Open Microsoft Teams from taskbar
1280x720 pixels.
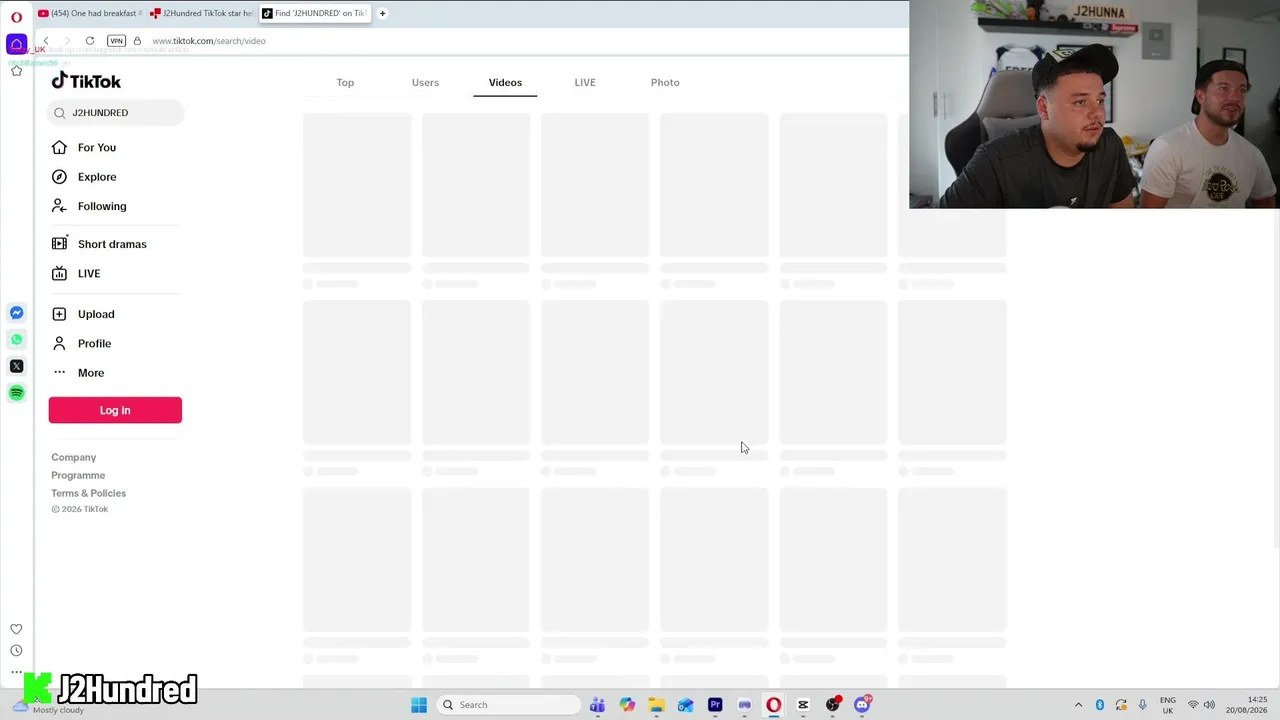click(597, 705)
